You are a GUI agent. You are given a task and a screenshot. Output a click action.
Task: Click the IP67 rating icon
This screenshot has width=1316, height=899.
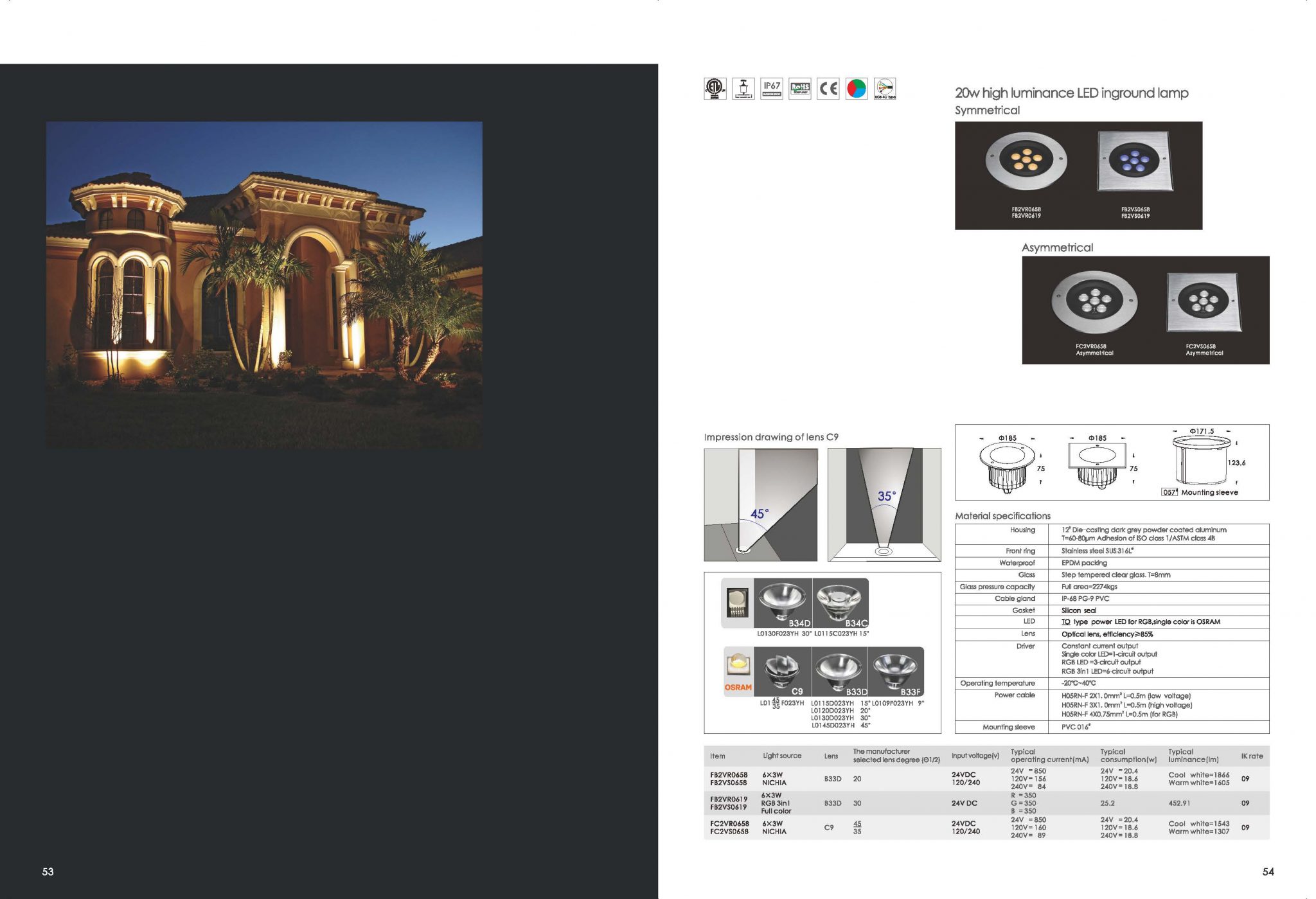772,89
